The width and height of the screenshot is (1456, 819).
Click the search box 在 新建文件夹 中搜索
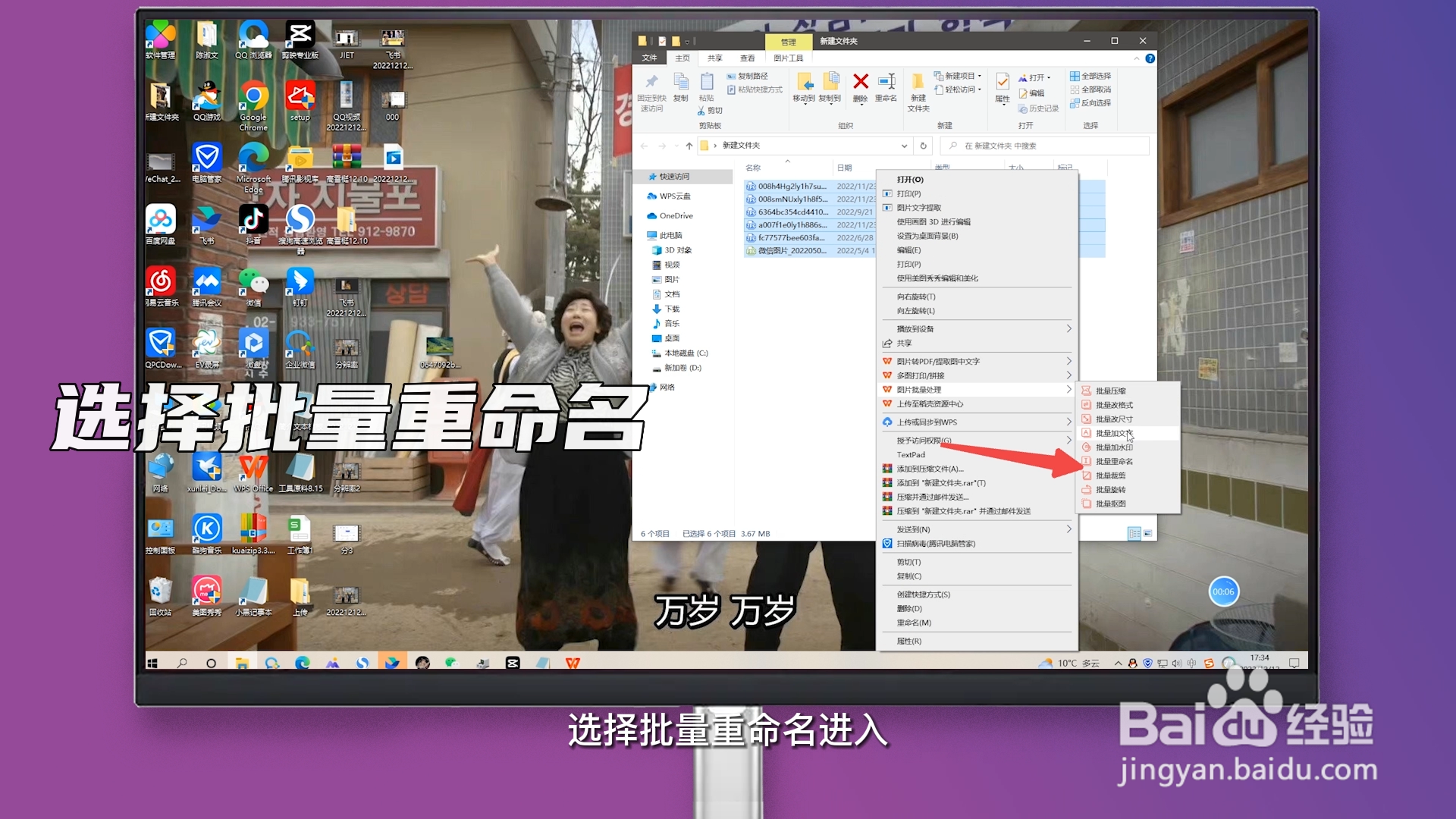coord(1045,146)
